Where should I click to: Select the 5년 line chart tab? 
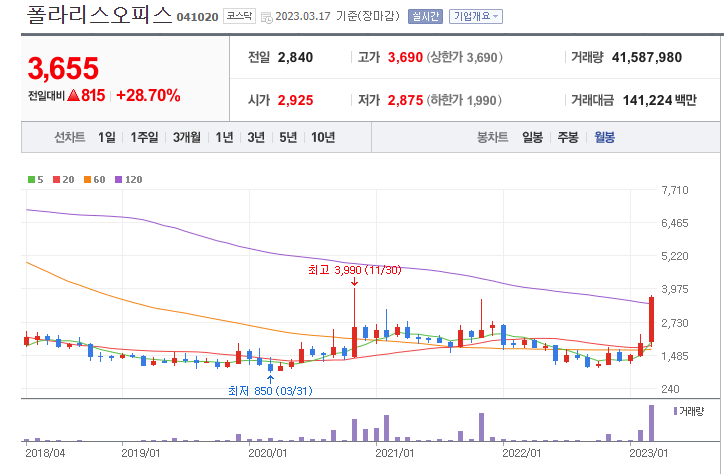click(288, 137)
